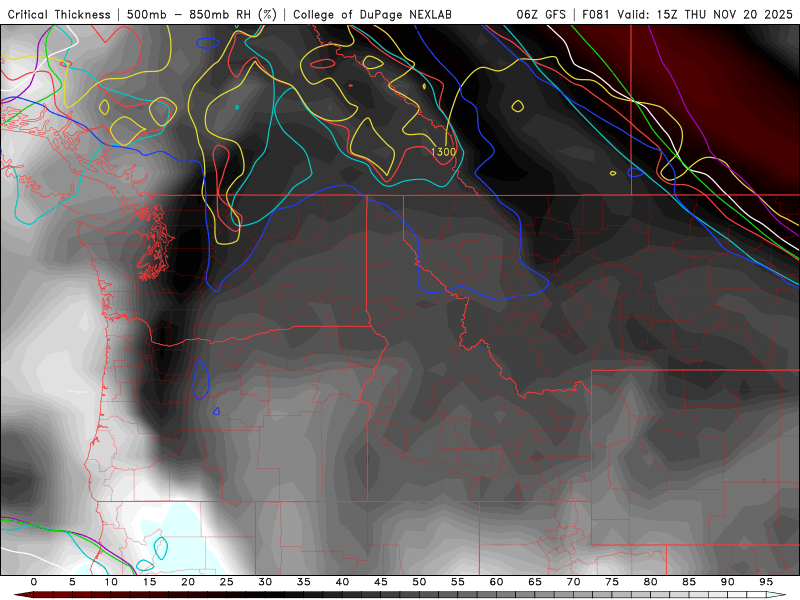This screenshot has width=800, height=600.
Task: Click the yellow "1300" contour label
Action: coord(443,152)
